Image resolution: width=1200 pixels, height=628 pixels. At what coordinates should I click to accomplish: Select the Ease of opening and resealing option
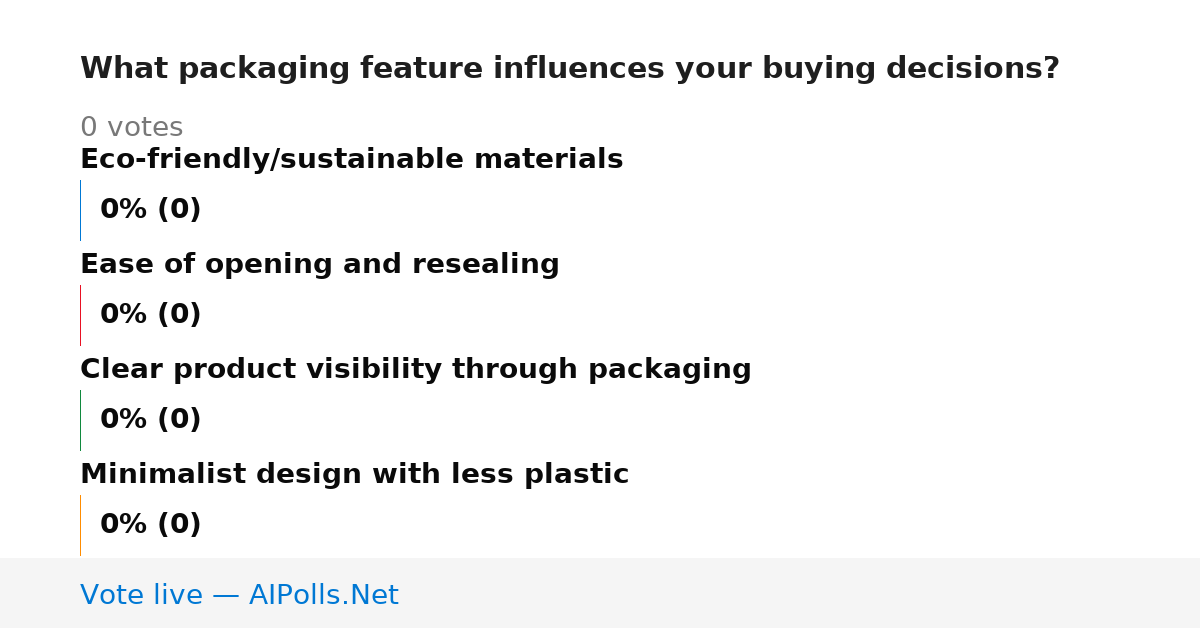coord(319,265)
